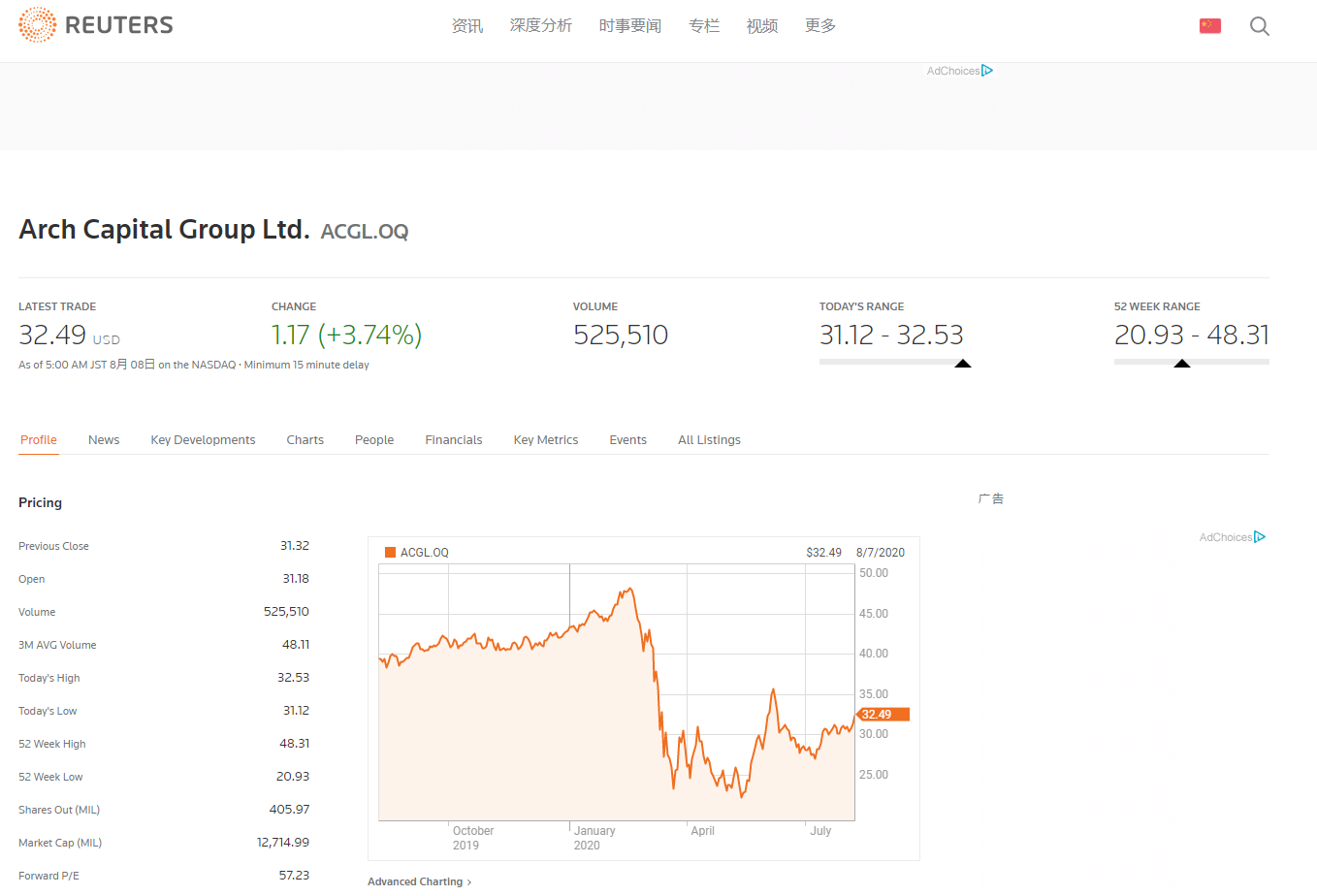Click 52 week range 20.93 - 48.31

tap(1192, 335)
